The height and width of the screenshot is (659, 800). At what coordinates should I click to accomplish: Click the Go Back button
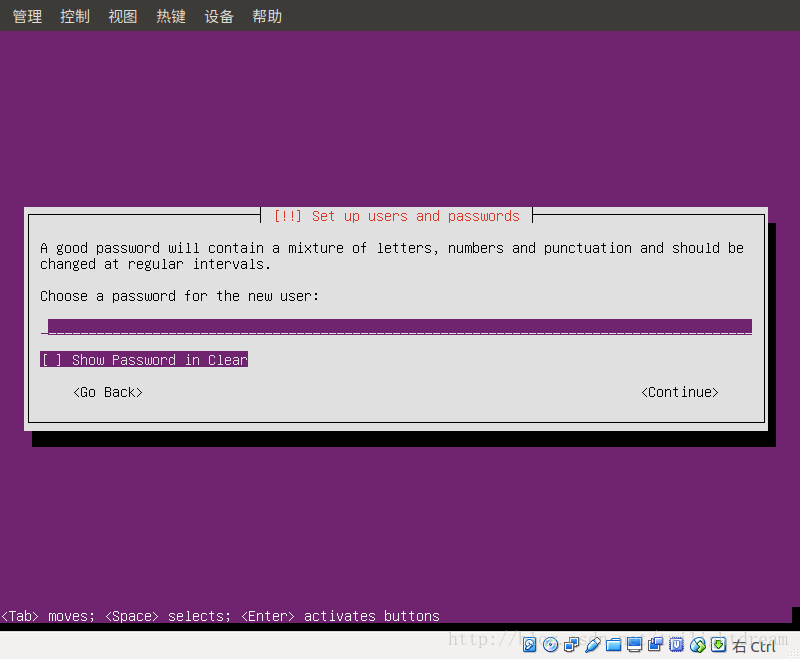tap(107, 392)
